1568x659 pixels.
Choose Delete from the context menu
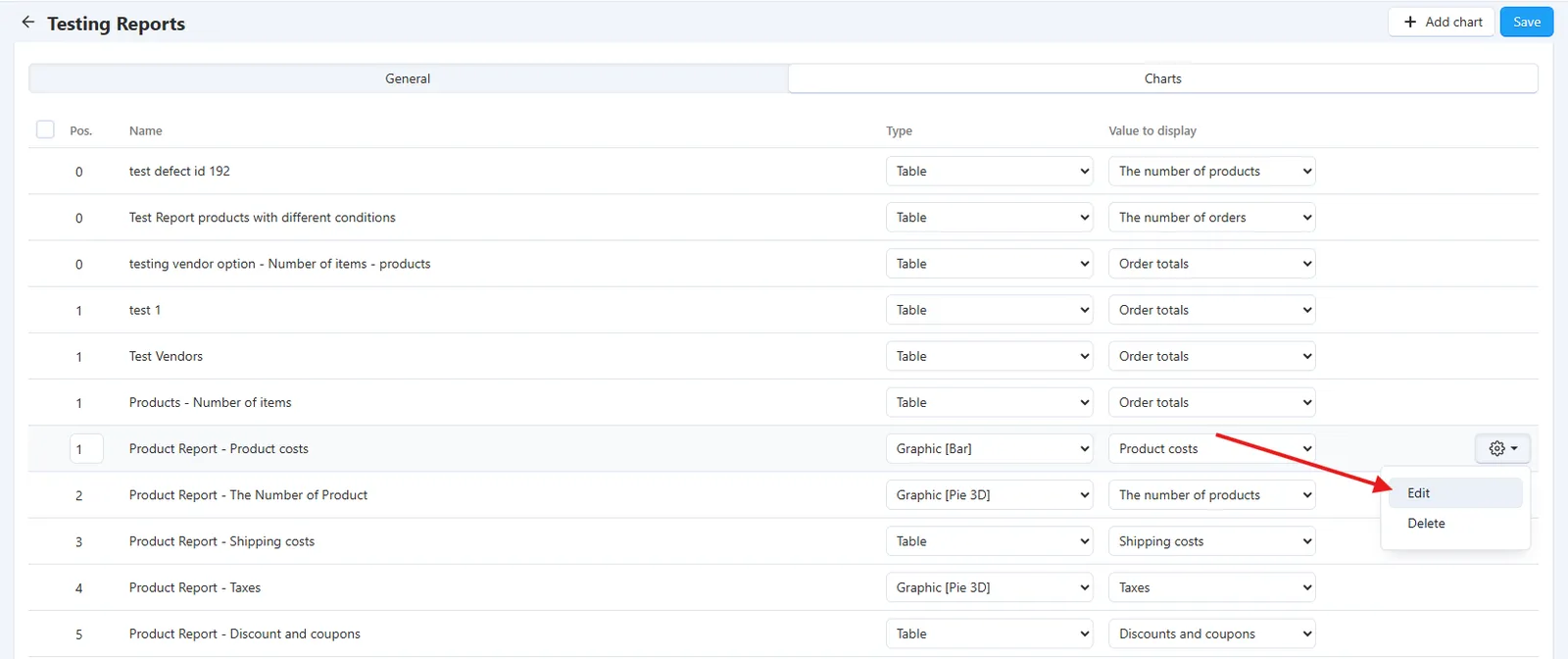1455,524
